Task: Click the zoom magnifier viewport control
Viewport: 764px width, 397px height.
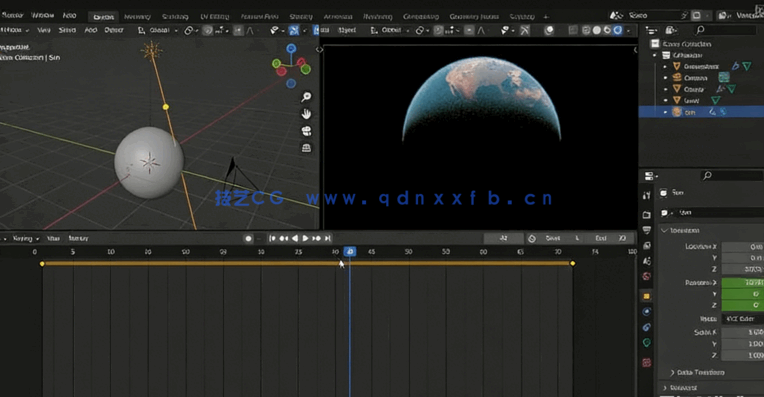Action: 306,97
